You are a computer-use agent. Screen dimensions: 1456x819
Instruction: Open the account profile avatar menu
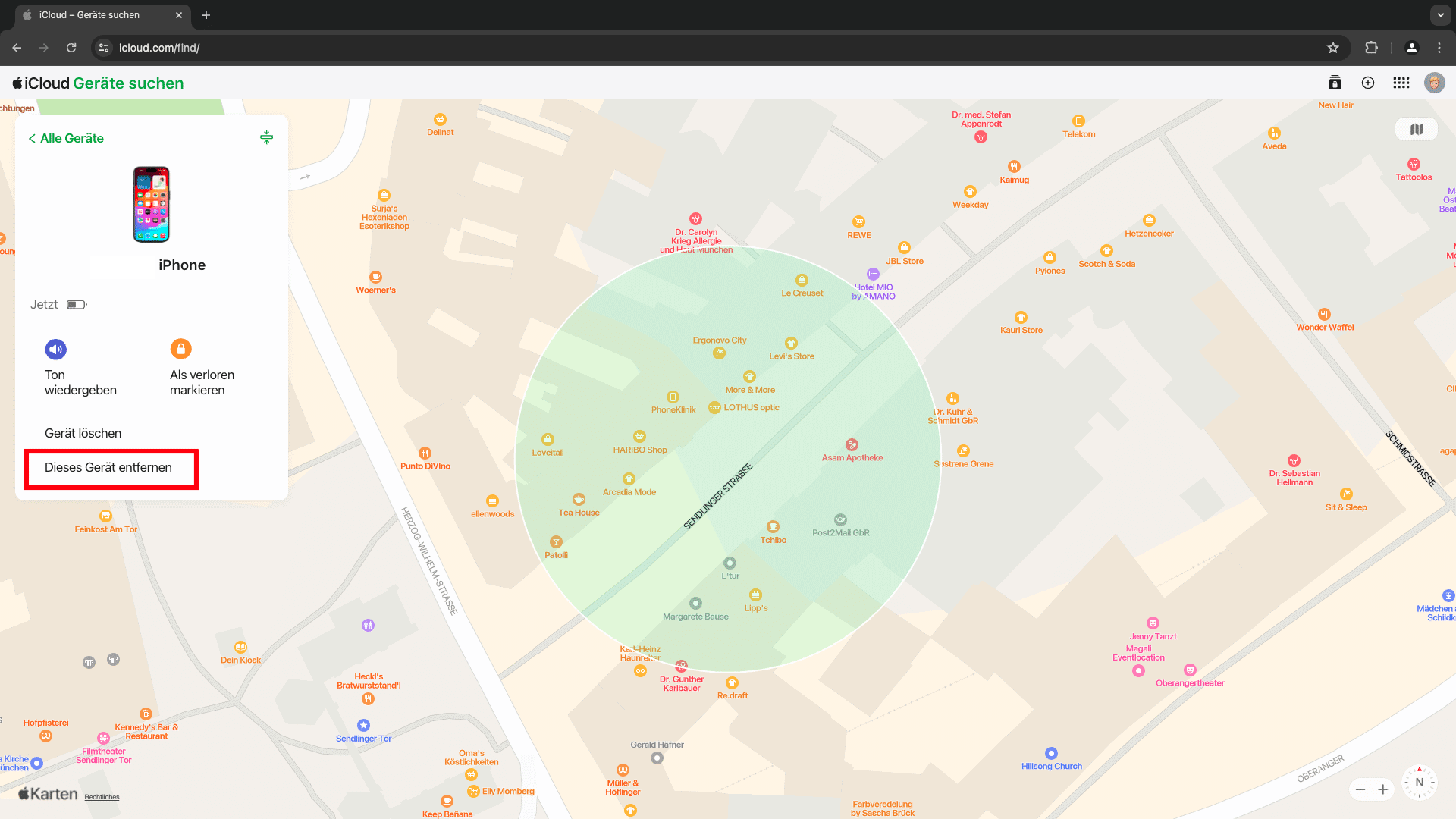1434,83
